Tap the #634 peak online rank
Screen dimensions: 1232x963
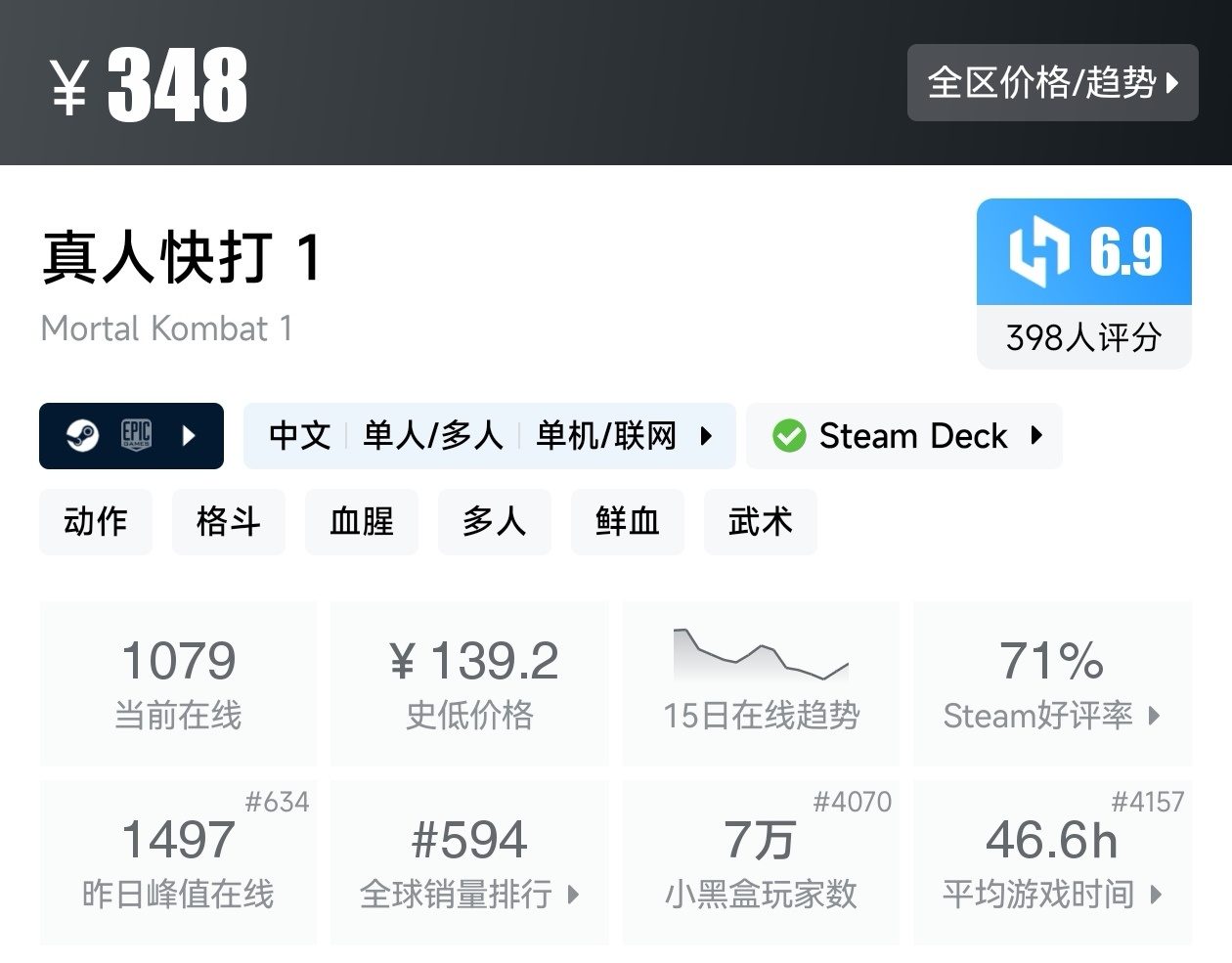pos(277,802)
